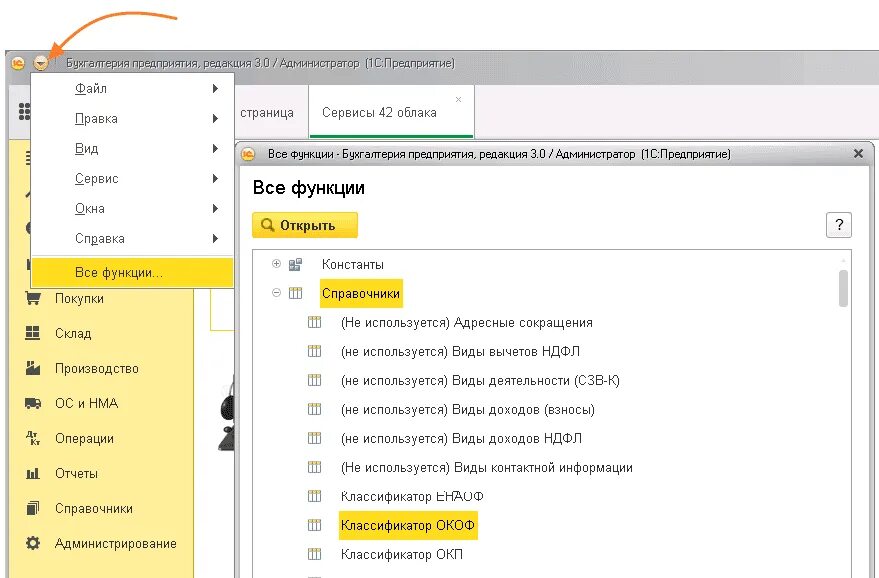Click the Покупки shopping cart icon

tap(33, 298)
